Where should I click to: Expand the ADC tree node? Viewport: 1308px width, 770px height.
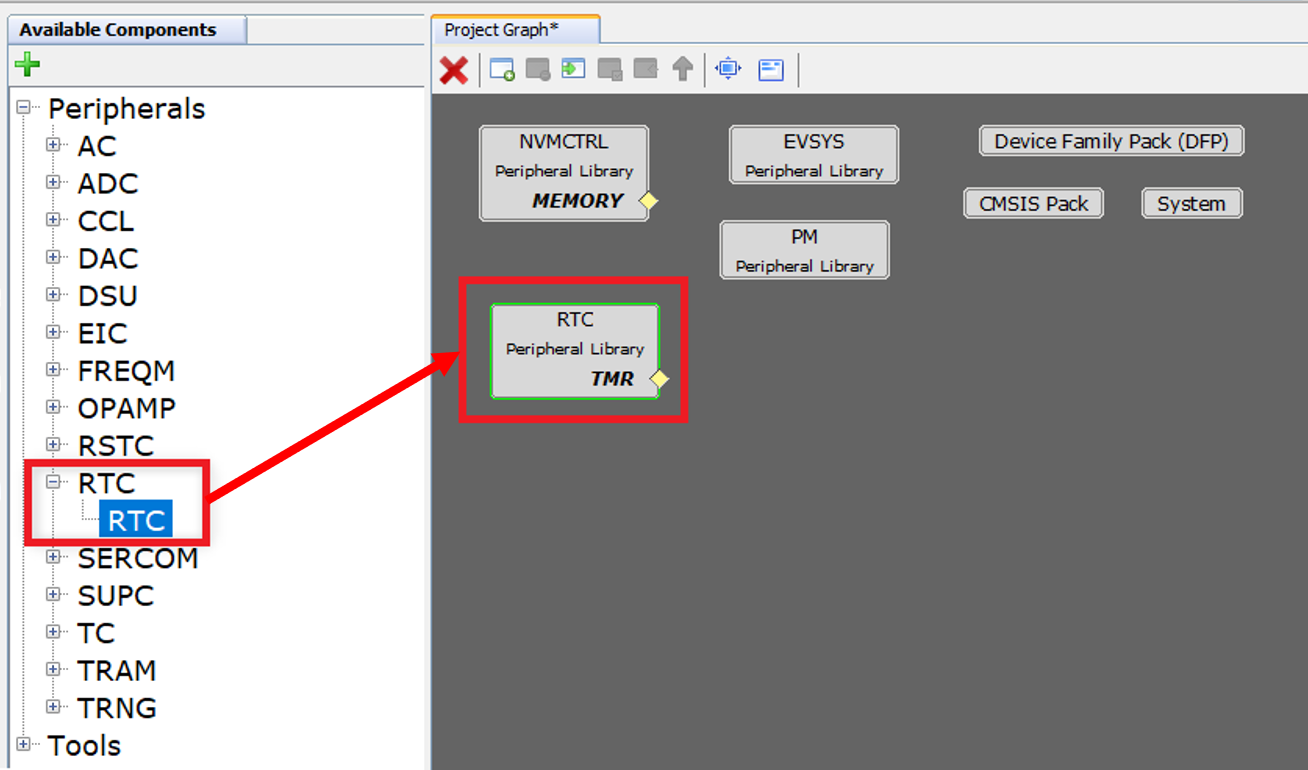point(53,183)
